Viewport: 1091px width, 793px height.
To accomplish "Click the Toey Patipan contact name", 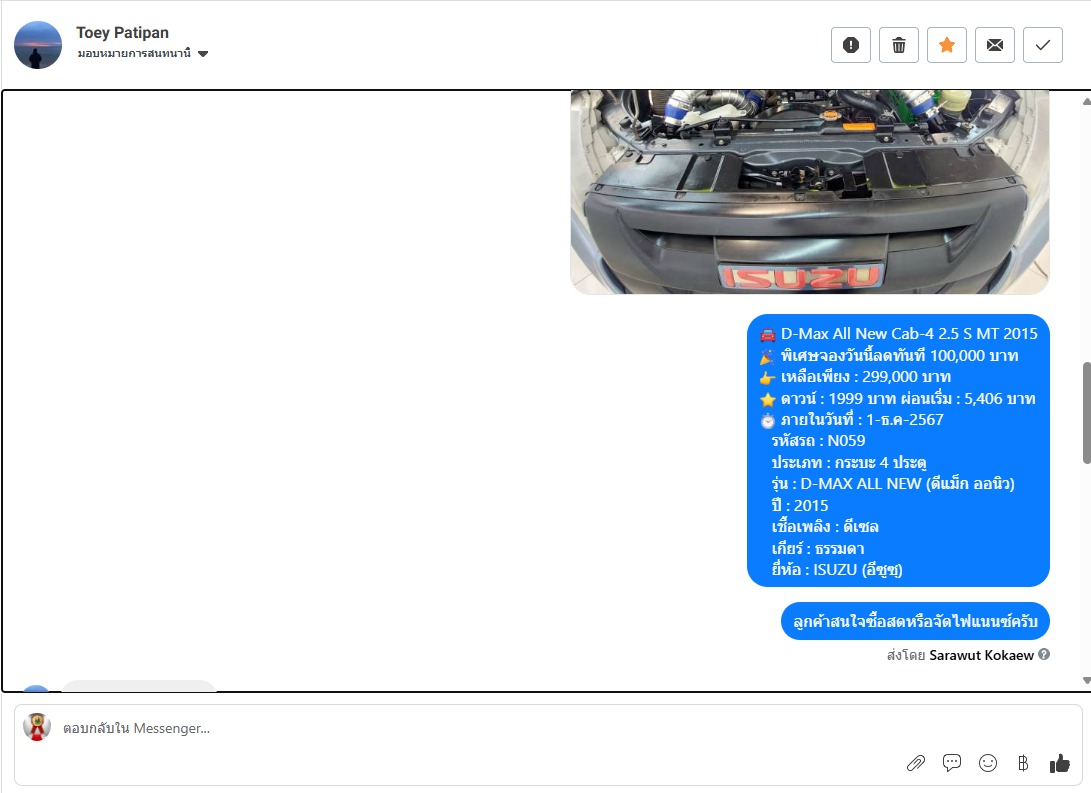I will [122, 33].
